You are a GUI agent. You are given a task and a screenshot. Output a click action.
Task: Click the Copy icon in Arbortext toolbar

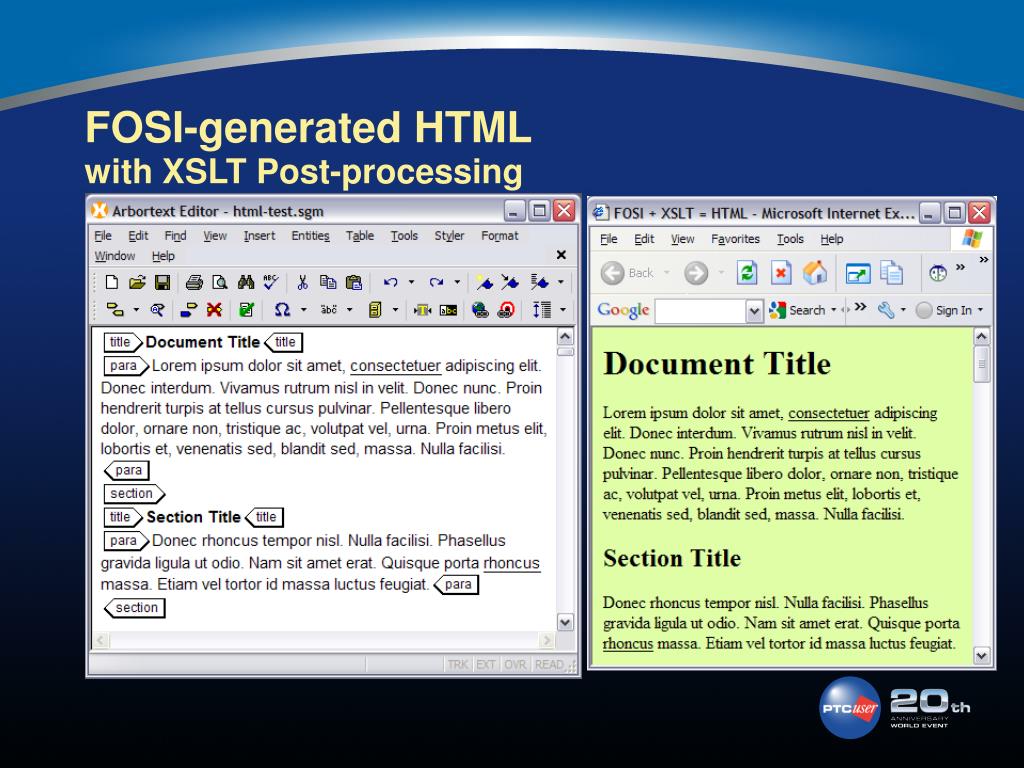tap(328, 282)
